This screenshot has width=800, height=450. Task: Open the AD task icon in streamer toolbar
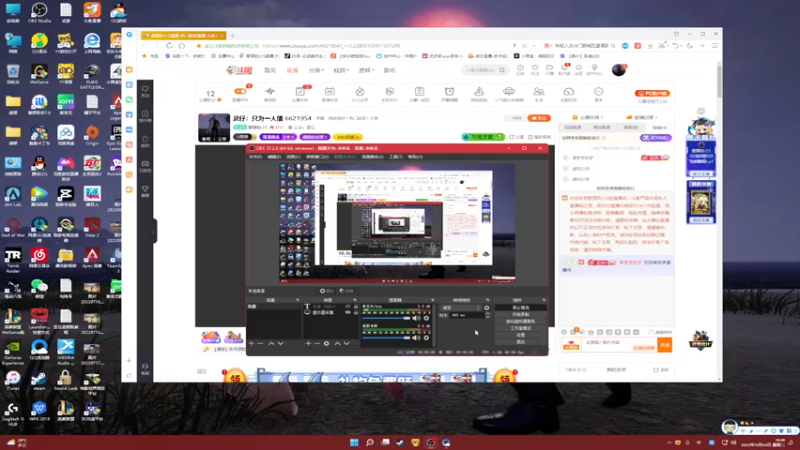pos(330,93)
